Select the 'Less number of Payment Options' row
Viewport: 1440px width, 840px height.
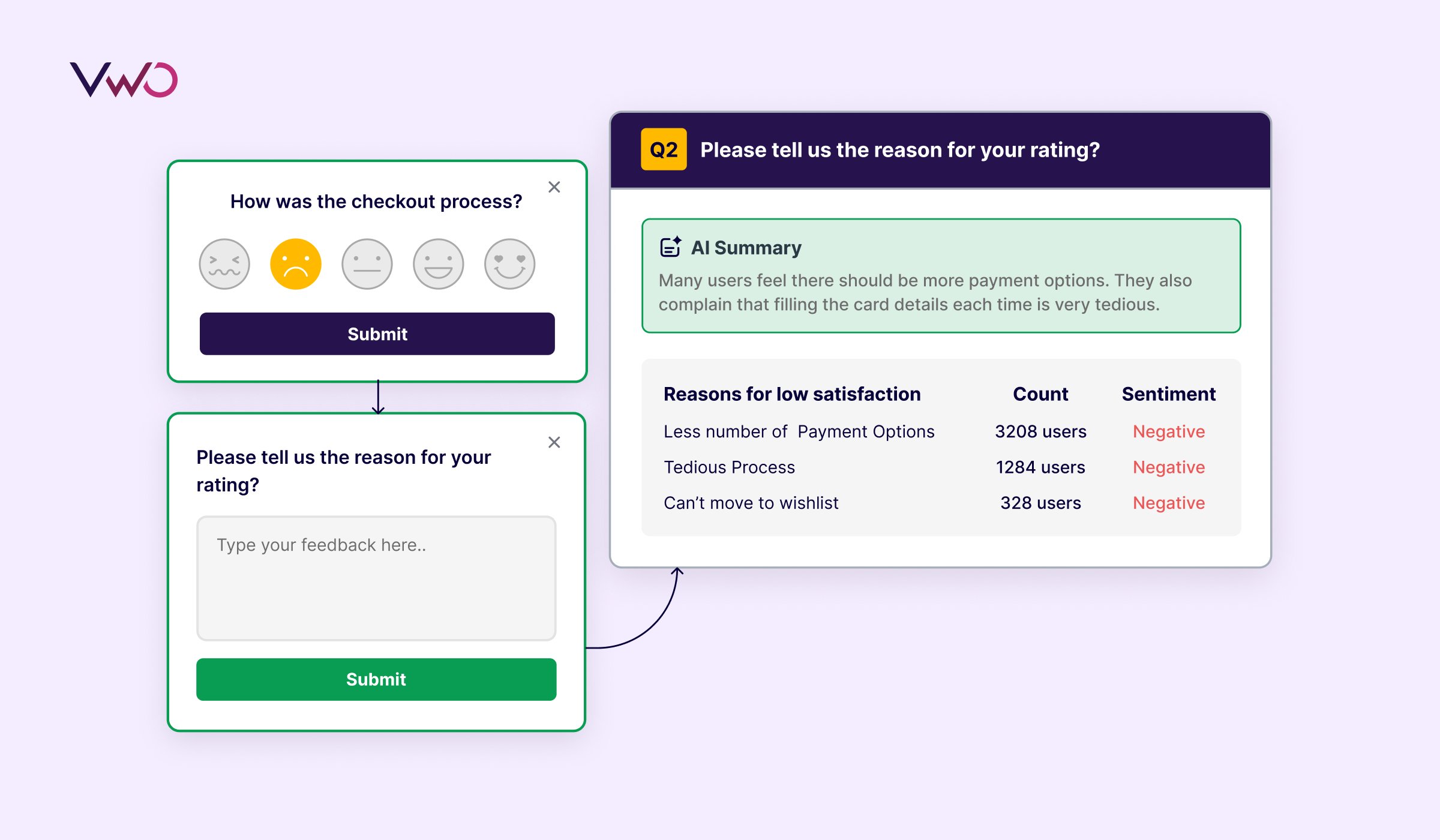coord(799,431)
